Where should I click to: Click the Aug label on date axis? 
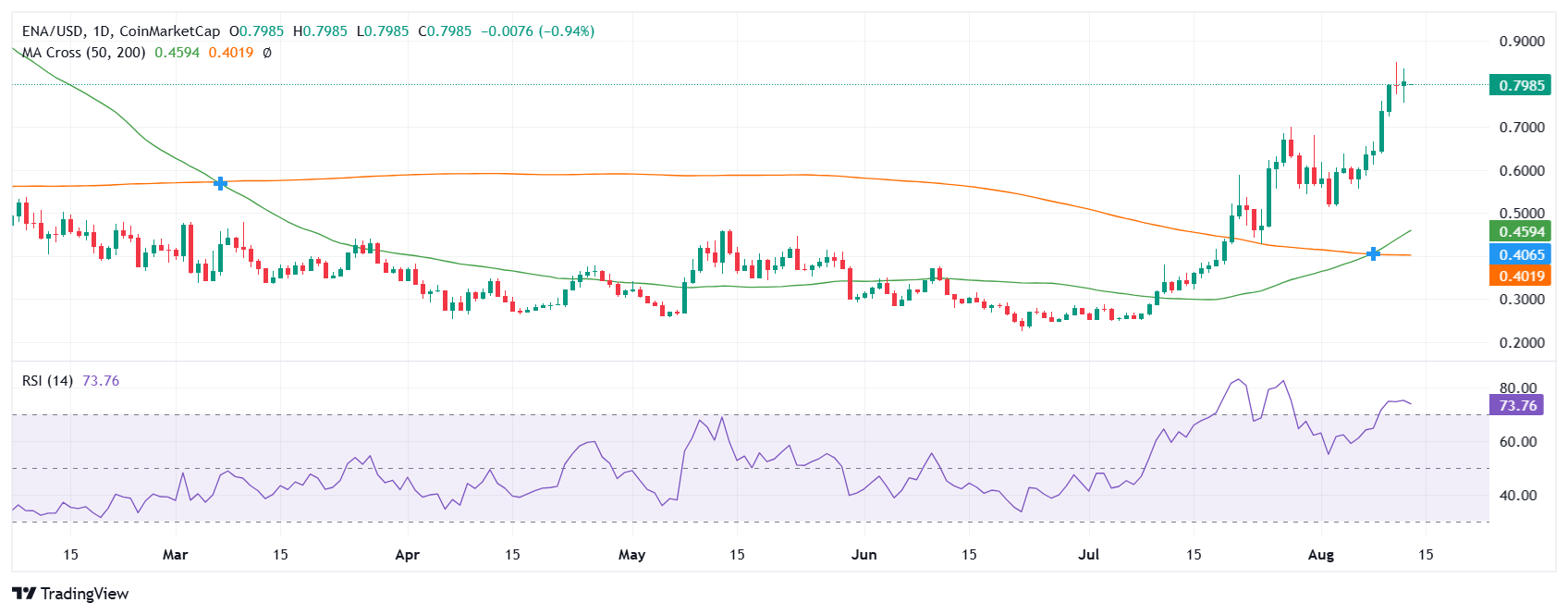[x=1321, y=555]
